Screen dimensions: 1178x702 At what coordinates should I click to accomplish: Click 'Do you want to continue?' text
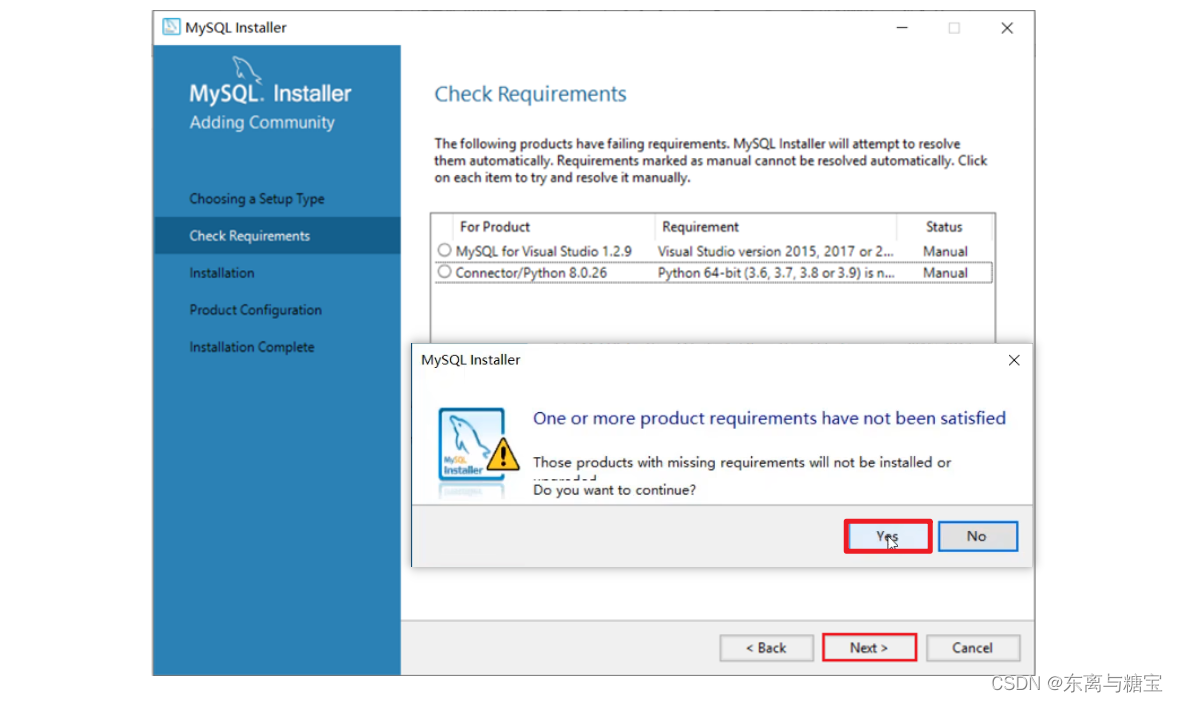coord(615,490)
